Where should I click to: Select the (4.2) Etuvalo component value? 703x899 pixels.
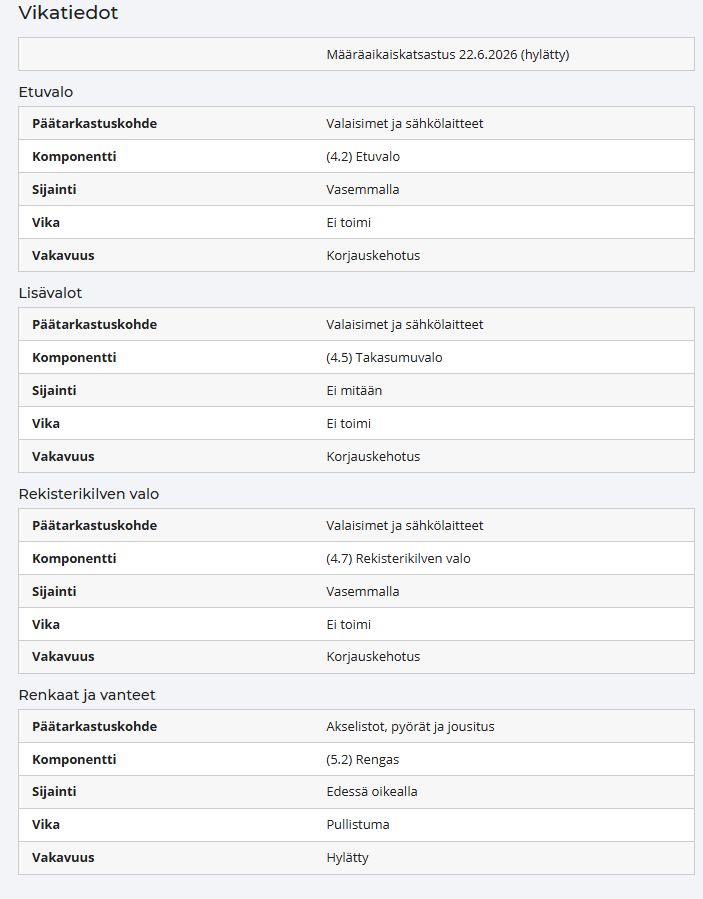363,157
